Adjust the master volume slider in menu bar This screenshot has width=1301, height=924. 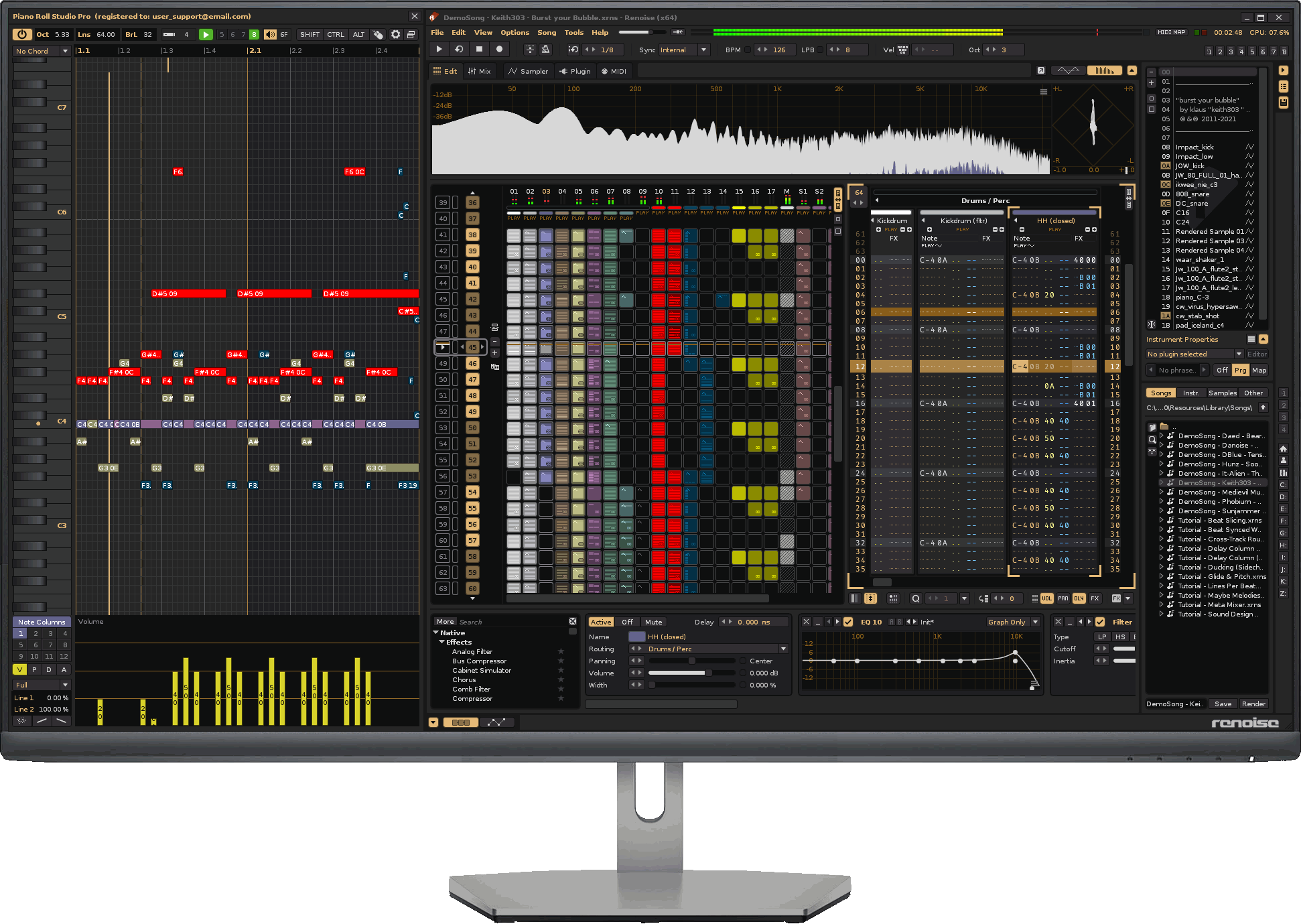(x=642, y=32)
